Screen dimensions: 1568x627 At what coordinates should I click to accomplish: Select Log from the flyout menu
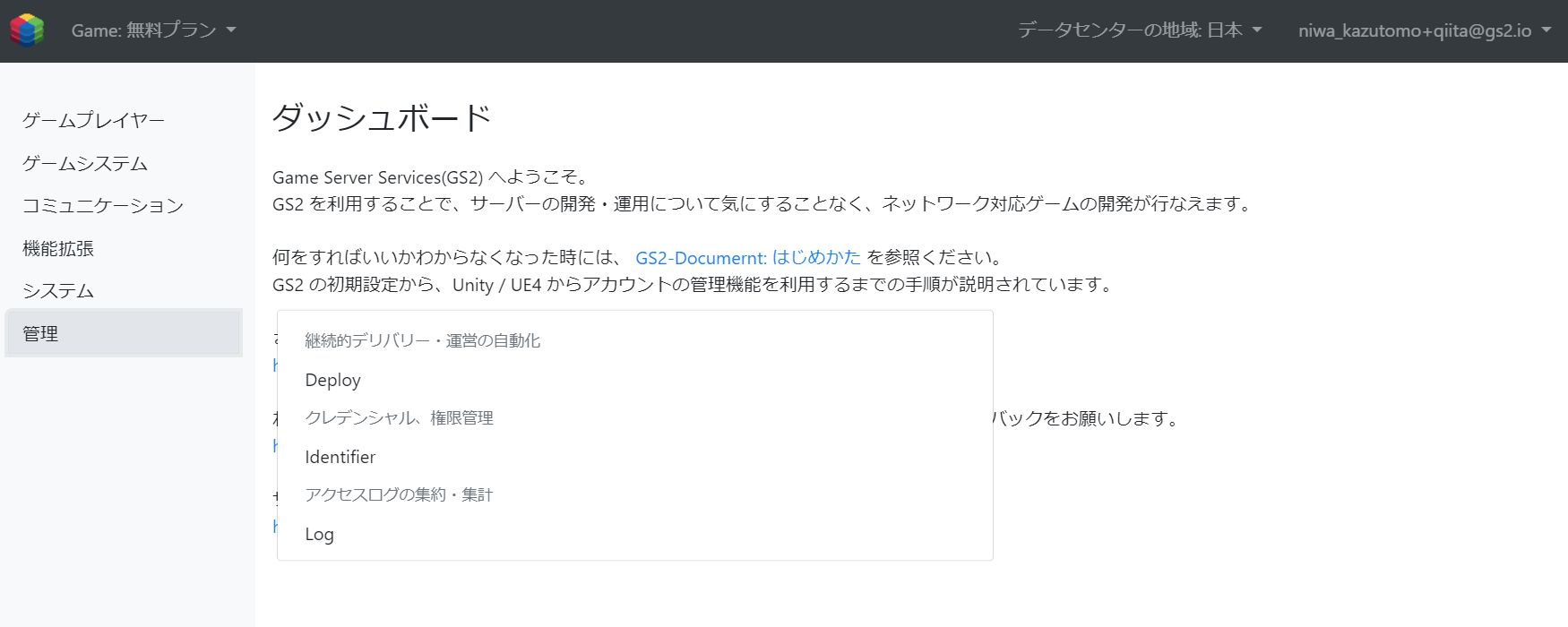point(635,534)
